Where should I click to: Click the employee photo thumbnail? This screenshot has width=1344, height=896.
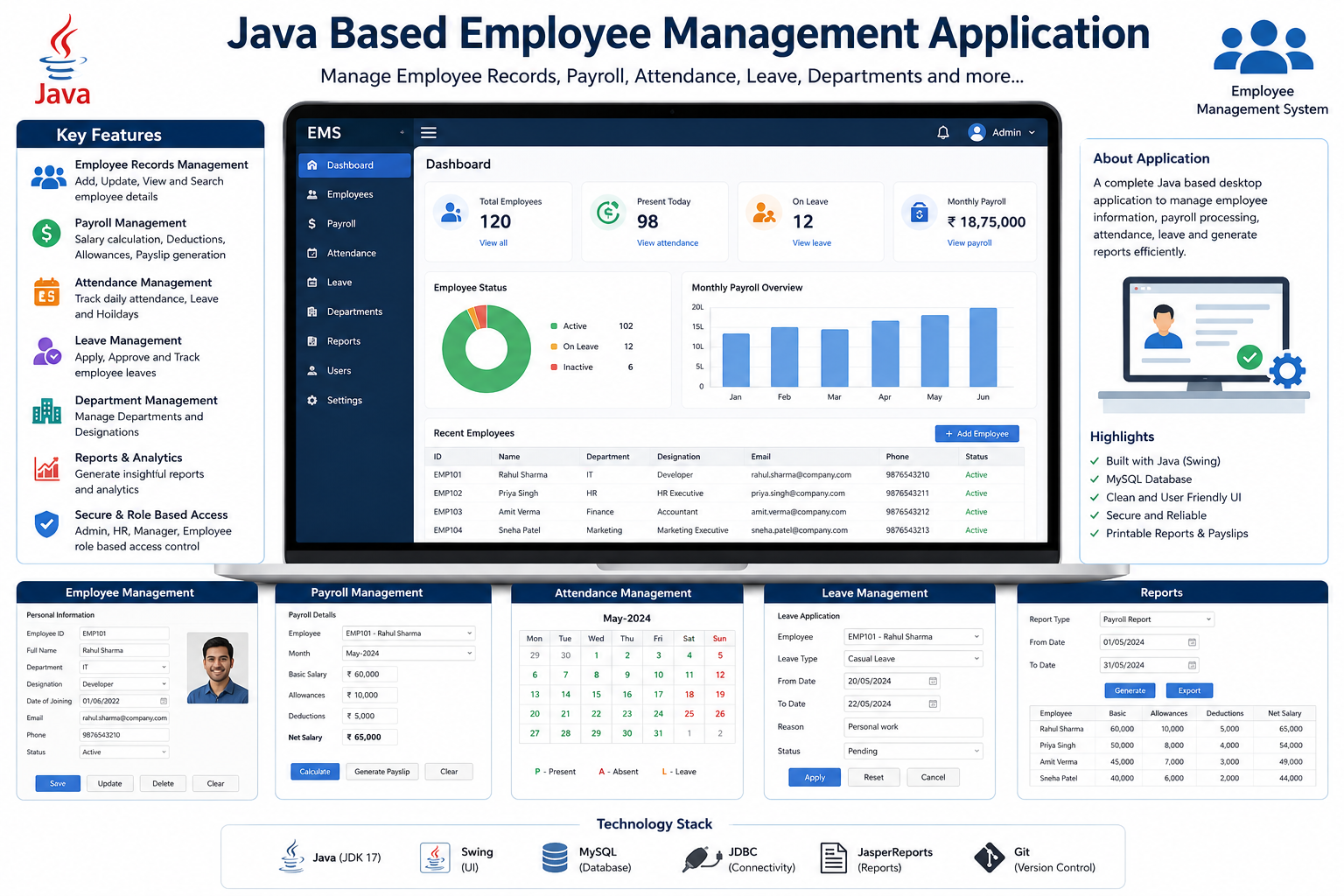218,668
